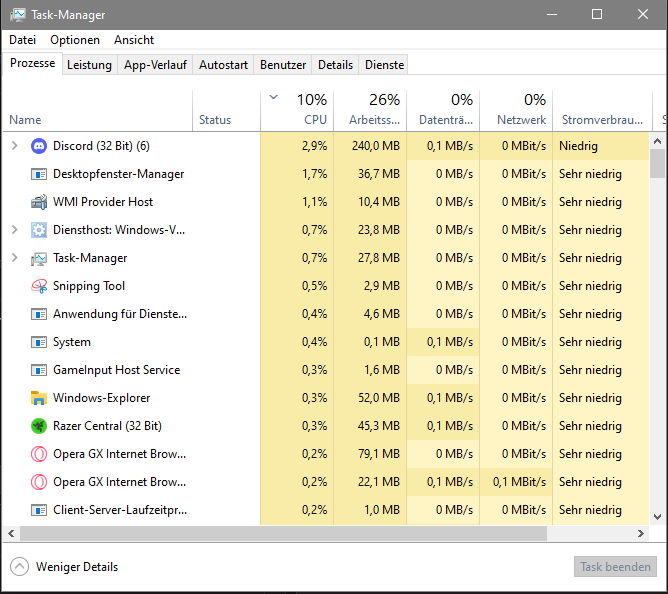Open the Optionen menu
This screenshot has height=594, width=668.
coord(75,40)
